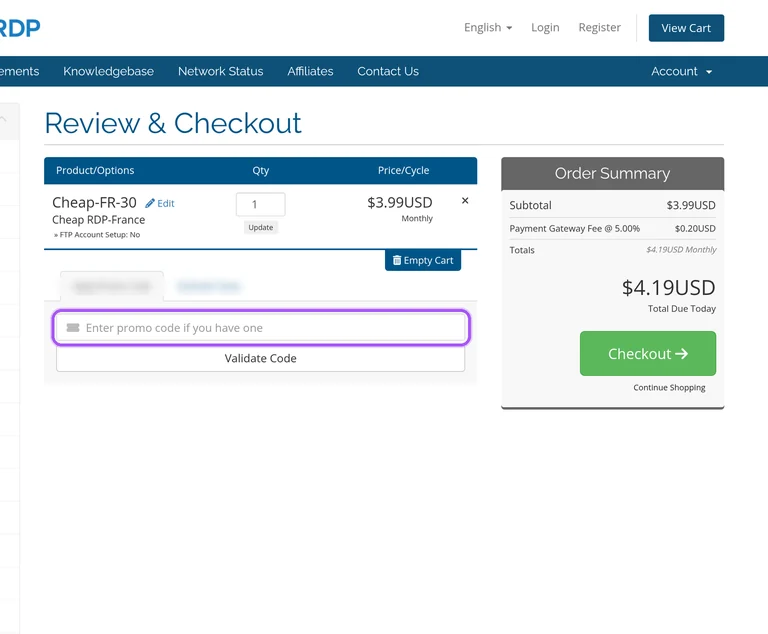Image resolution: width=768 pixels, height=634 pixels.
Task: Focus the promo code input field
Action: pyautogui.click(x=261, y=328)
